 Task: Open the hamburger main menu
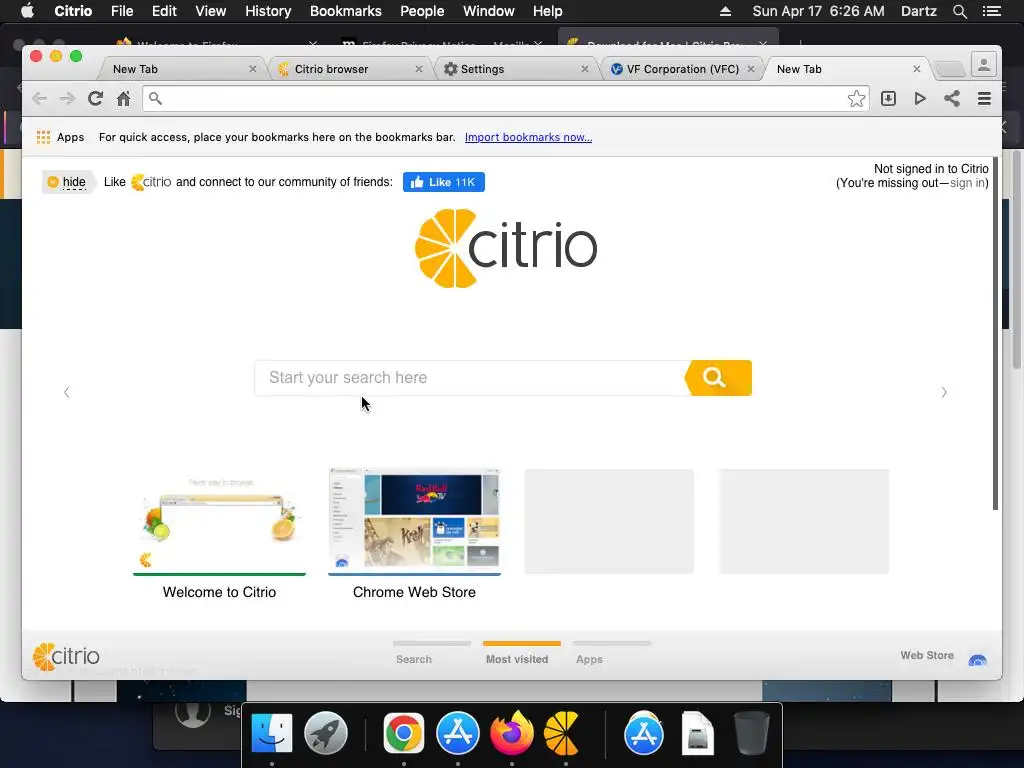point(984,99)
